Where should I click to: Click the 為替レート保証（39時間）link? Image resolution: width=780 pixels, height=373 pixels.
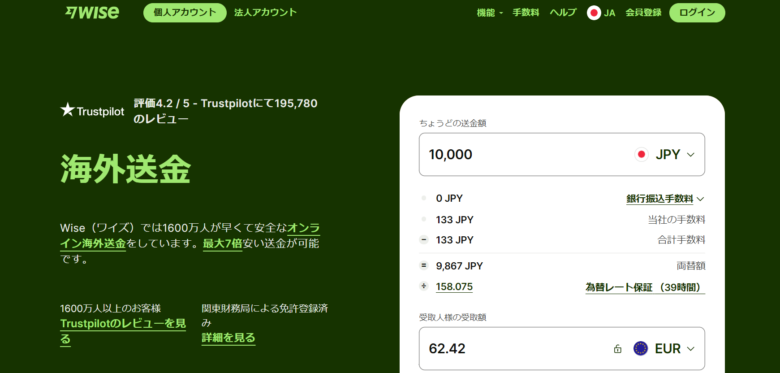coord(645,287)
